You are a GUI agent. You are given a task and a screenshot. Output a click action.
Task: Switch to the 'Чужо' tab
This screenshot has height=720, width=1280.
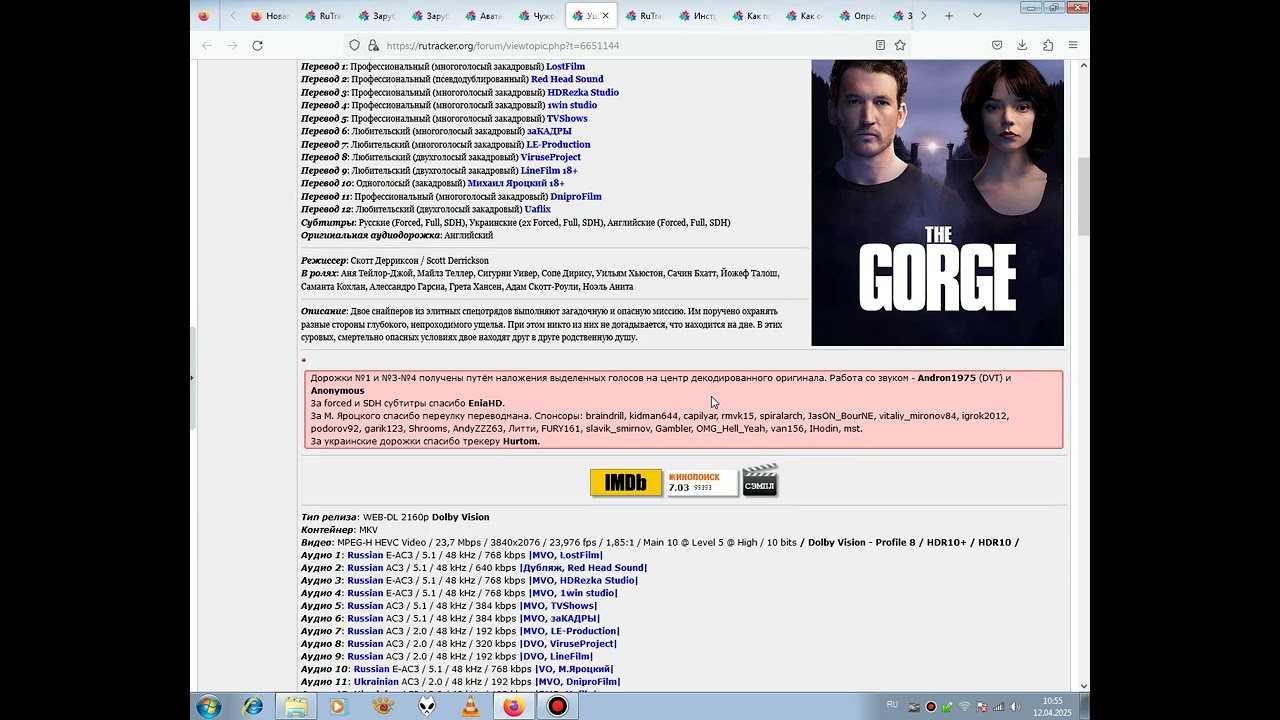(x=538, y=16)
